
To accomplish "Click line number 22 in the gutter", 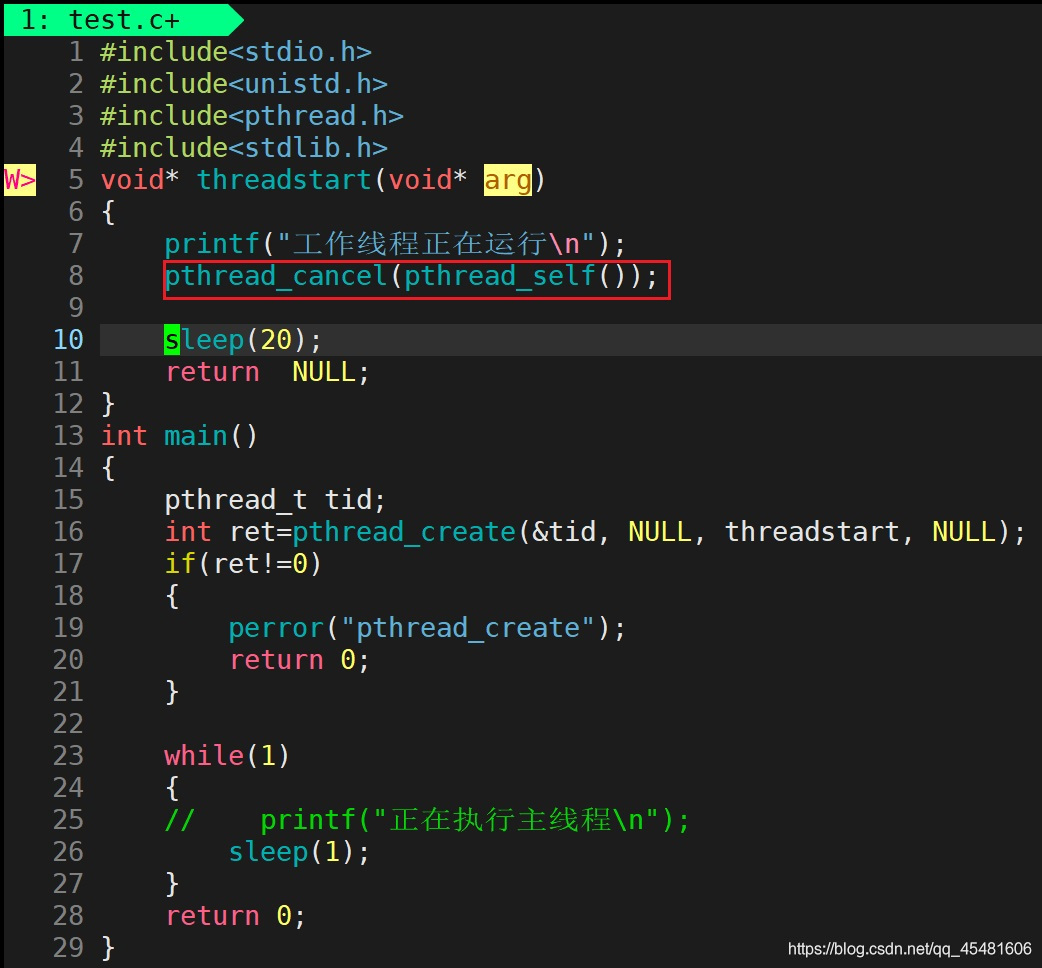I will [68, 724].
